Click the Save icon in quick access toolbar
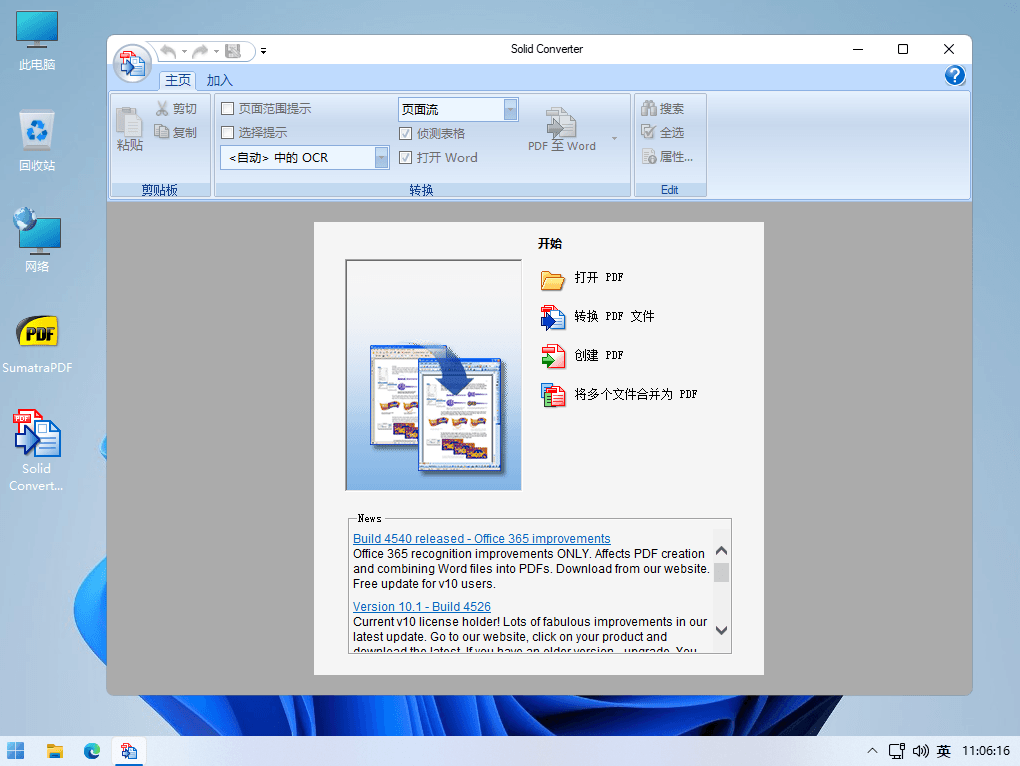The width and height of the screenshot is (1020, 766). click(x=233, y=51)
